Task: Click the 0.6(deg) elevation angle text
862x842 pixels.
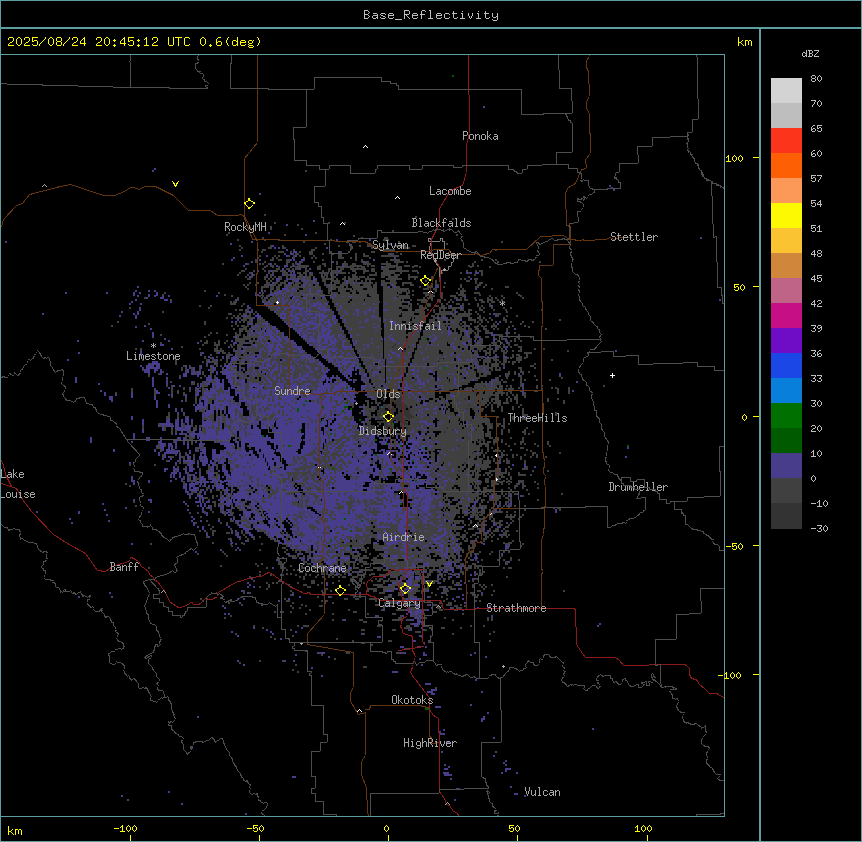Action: tap(230, 42)
